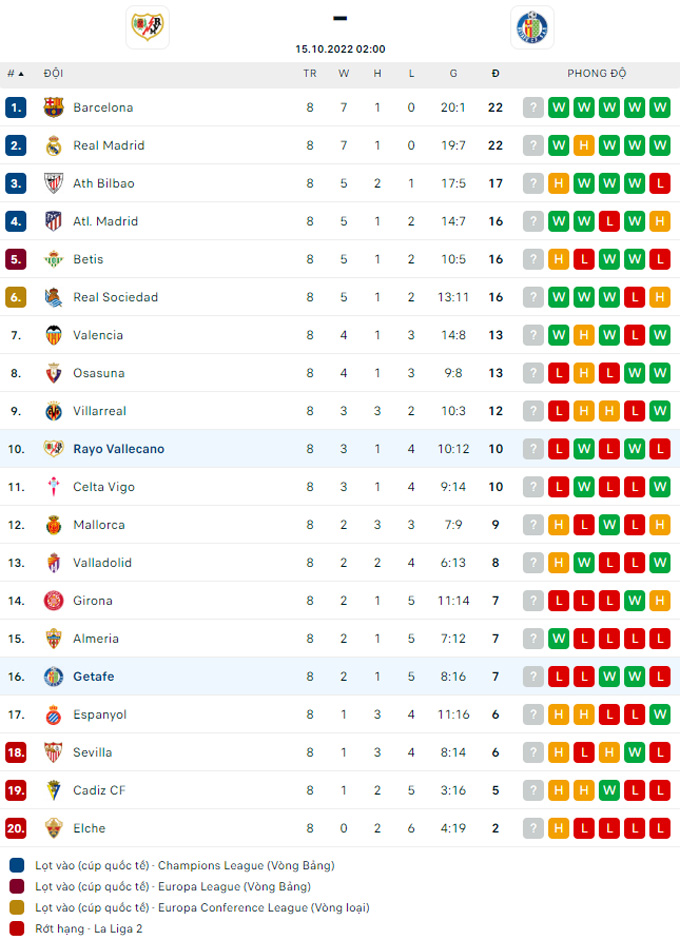Click the W wins column header
The height and width of the screenshot is (940, 680).
[344, 74]
